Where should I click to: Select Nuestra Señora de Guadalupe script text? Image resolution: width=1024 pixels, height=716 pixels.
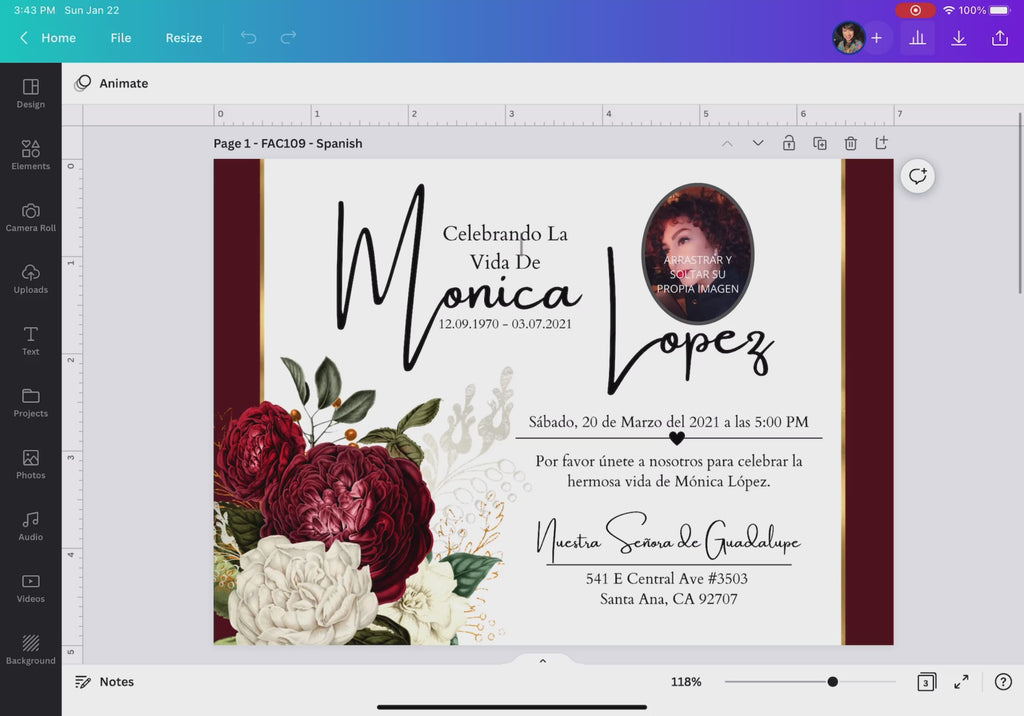(x=668, y=537)
